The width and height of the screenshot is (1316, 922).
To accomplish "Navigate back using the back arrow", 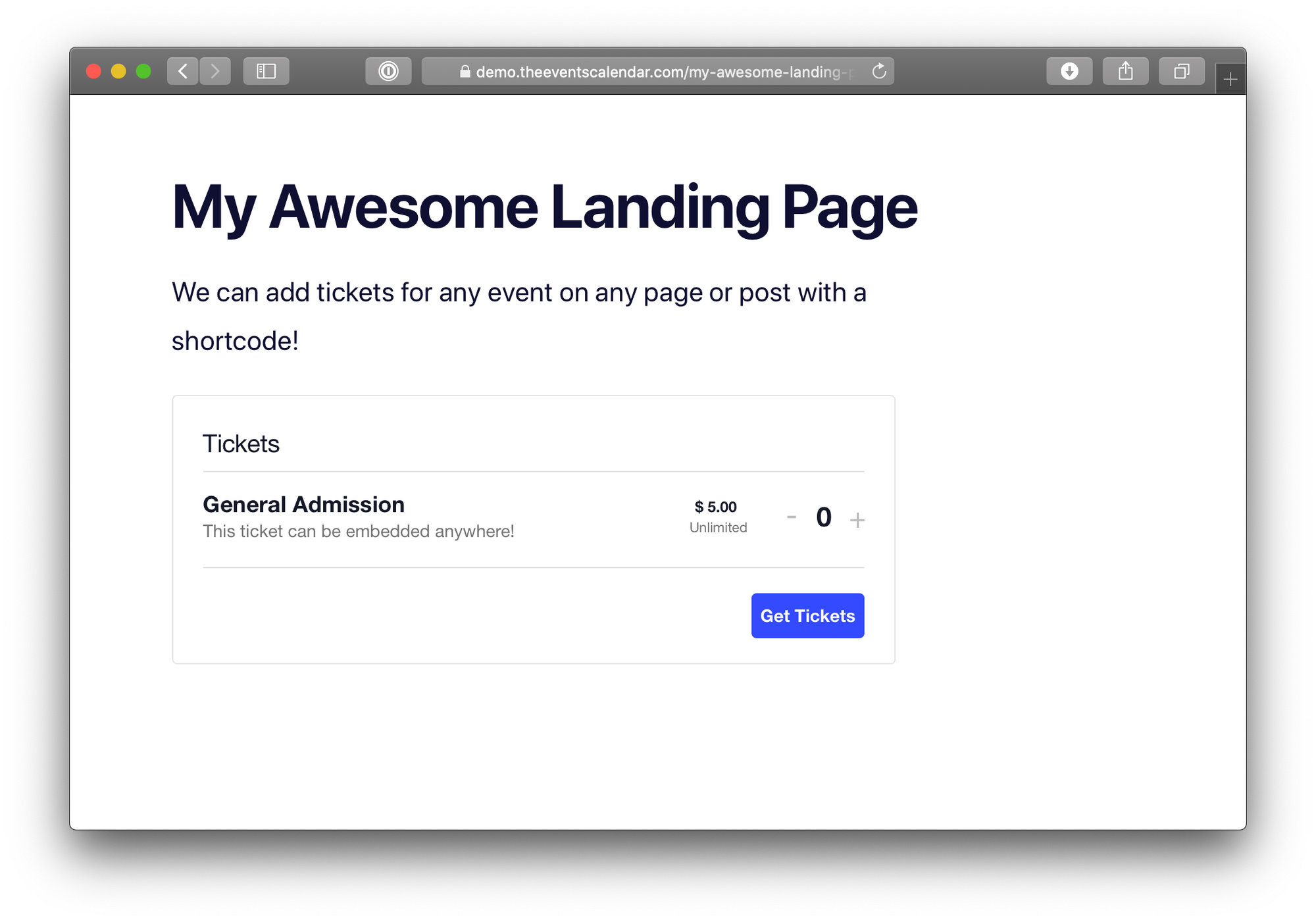I will tap(183, 71).
